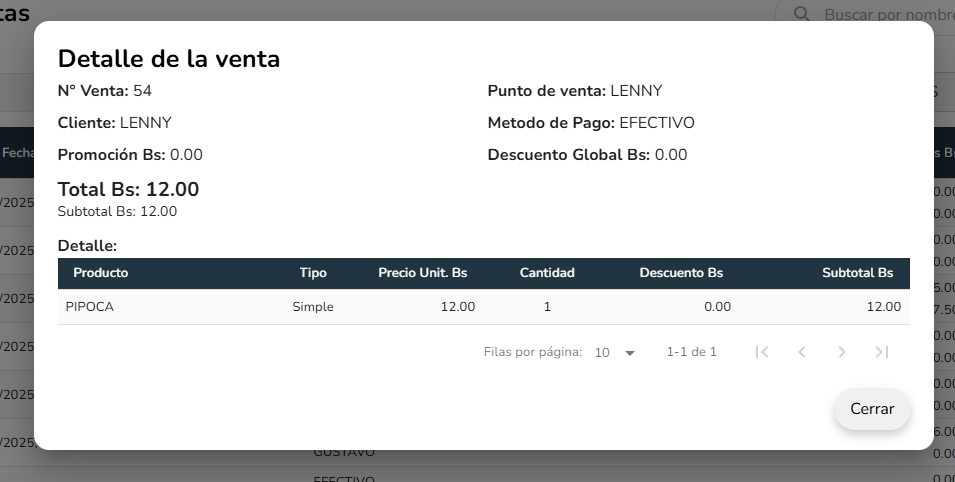Click the search magnifier icon

[x=801, y=14]
